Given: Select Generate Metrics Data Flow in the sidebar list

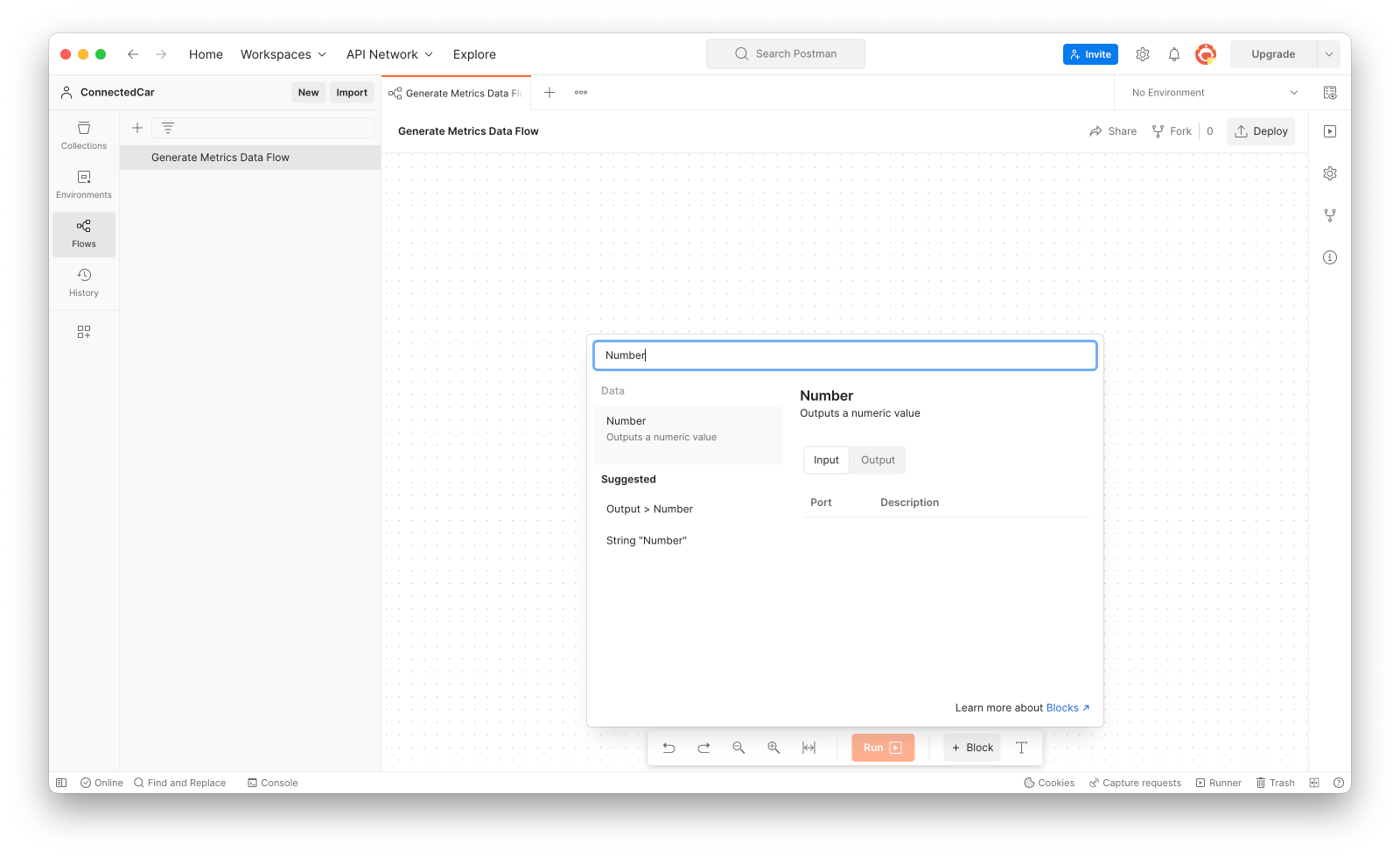Looking at the screenshot, I should pos(250,158).
